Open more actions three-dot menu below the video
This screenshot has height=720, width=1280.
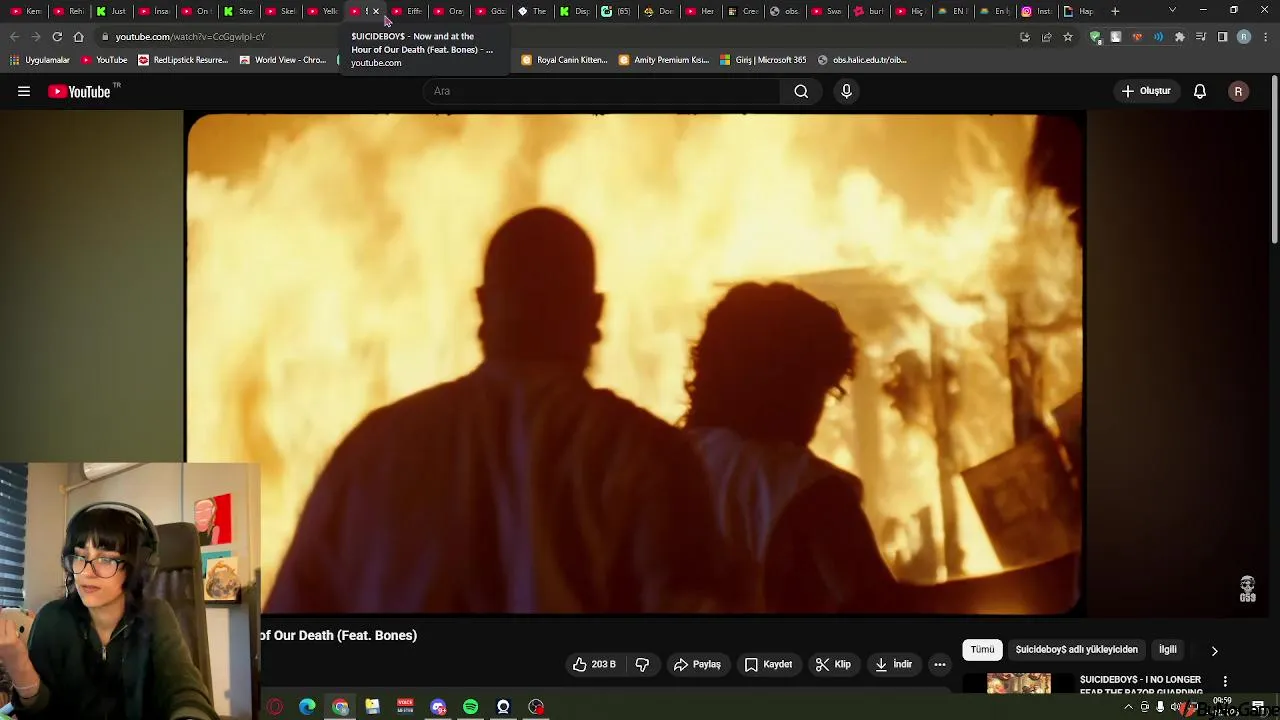(939, 664)
